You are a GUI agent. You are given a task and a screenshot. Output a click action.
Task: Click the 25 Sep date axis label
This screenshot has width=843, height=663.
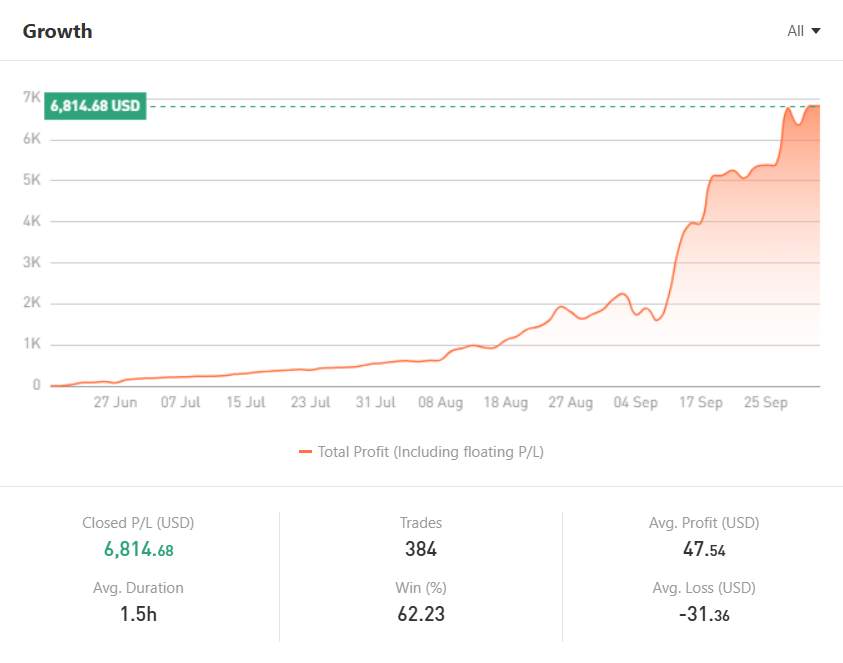pos(765,403)
